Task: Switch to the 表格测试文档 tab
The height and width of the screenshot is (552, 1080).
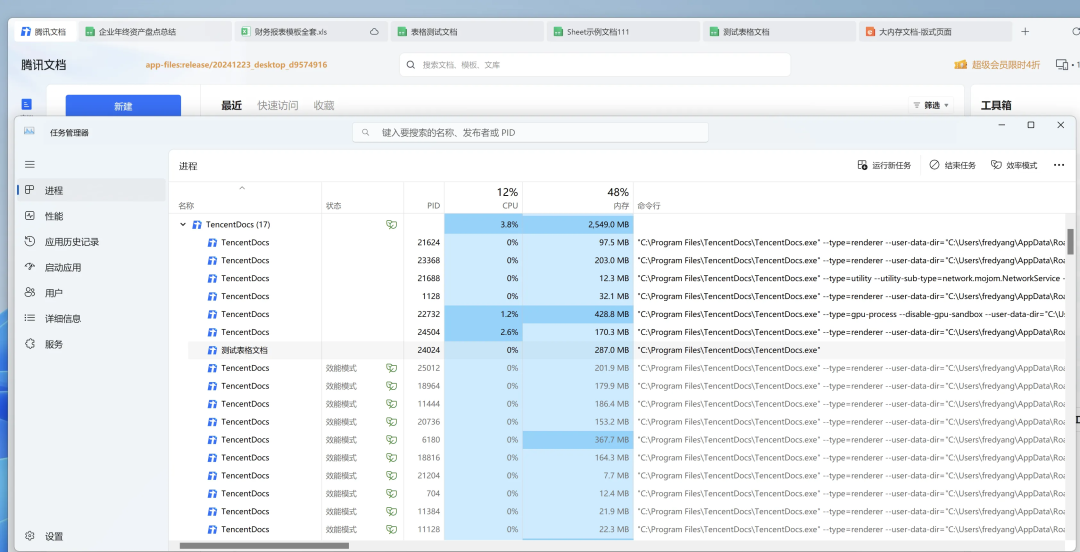Action: click(466, 32)
